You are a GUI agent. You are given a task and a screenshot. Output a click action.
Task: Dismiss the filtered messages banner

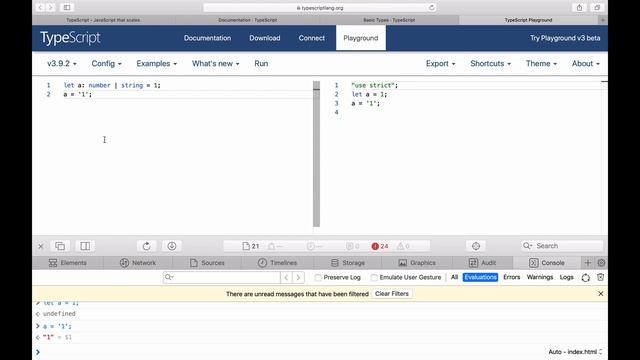pos(600,293)
